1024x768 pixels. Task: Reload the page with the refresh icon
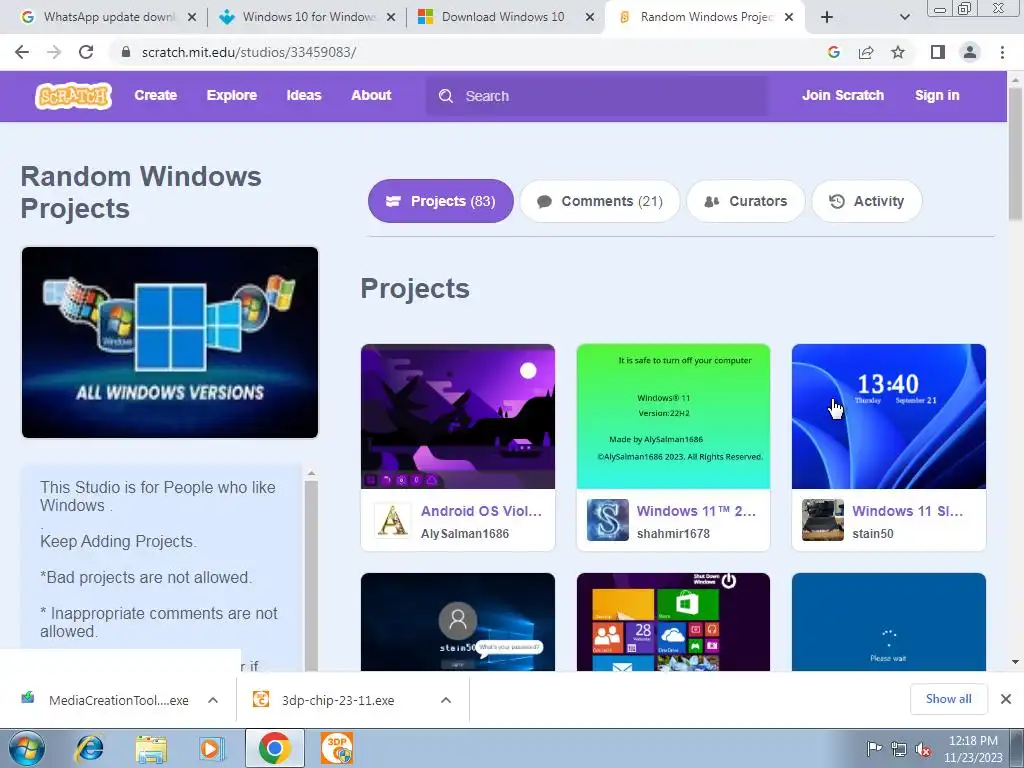click(x=86, y=52)
